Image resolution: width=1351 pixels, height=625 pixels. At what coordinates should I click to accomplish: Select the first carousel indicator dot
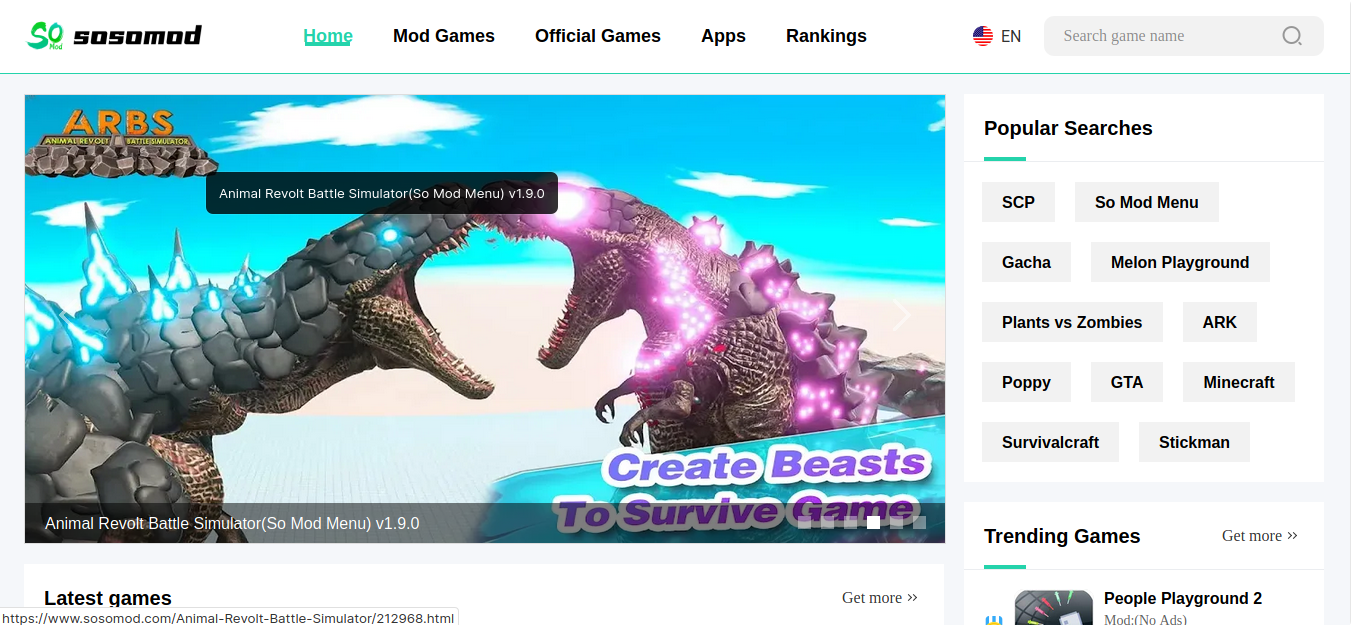(x=805, y=522)
